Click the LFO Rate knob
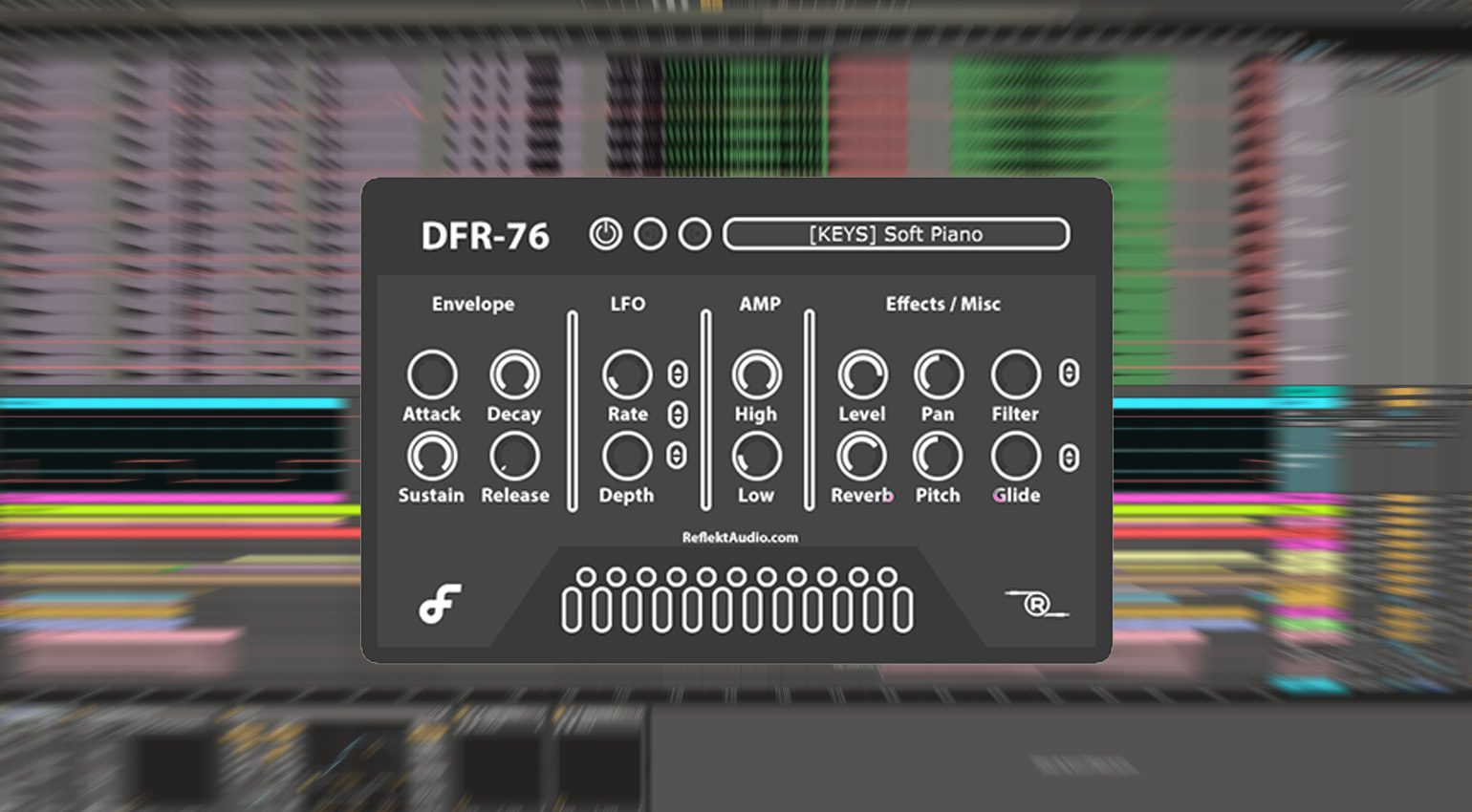 (627, 374)
